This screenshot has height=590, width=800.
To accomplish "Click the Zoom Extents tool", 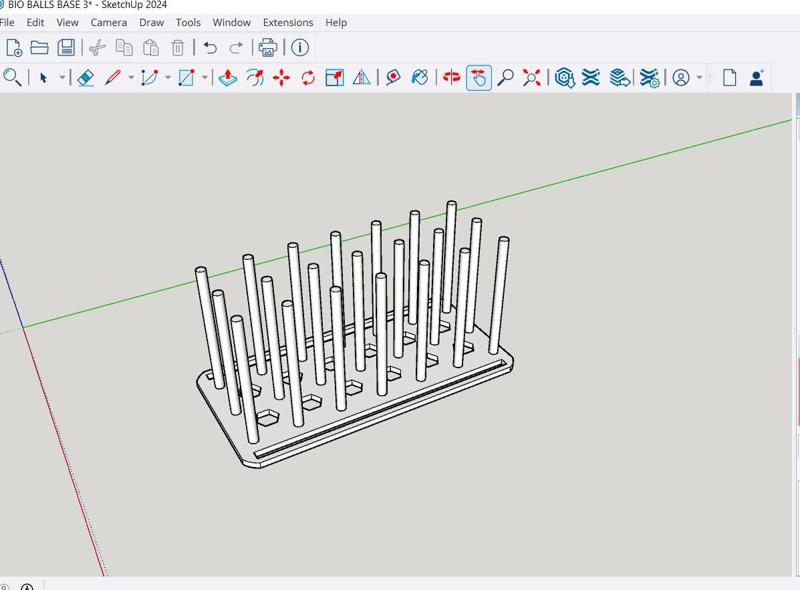I will tap(532, 78).
